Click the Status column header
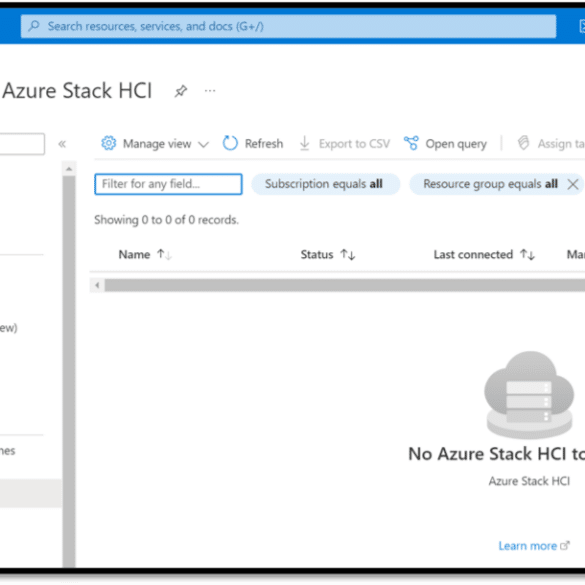This screenshot has height=585, width=585. tap(317, 254)
